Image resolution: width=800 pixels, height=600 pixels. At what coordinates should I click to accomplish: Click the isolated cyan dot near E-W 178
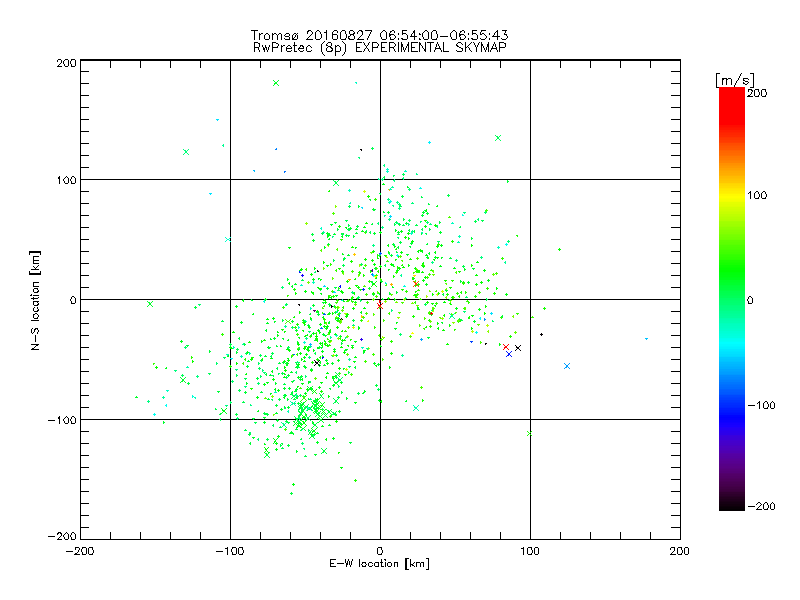coord(646,339)
